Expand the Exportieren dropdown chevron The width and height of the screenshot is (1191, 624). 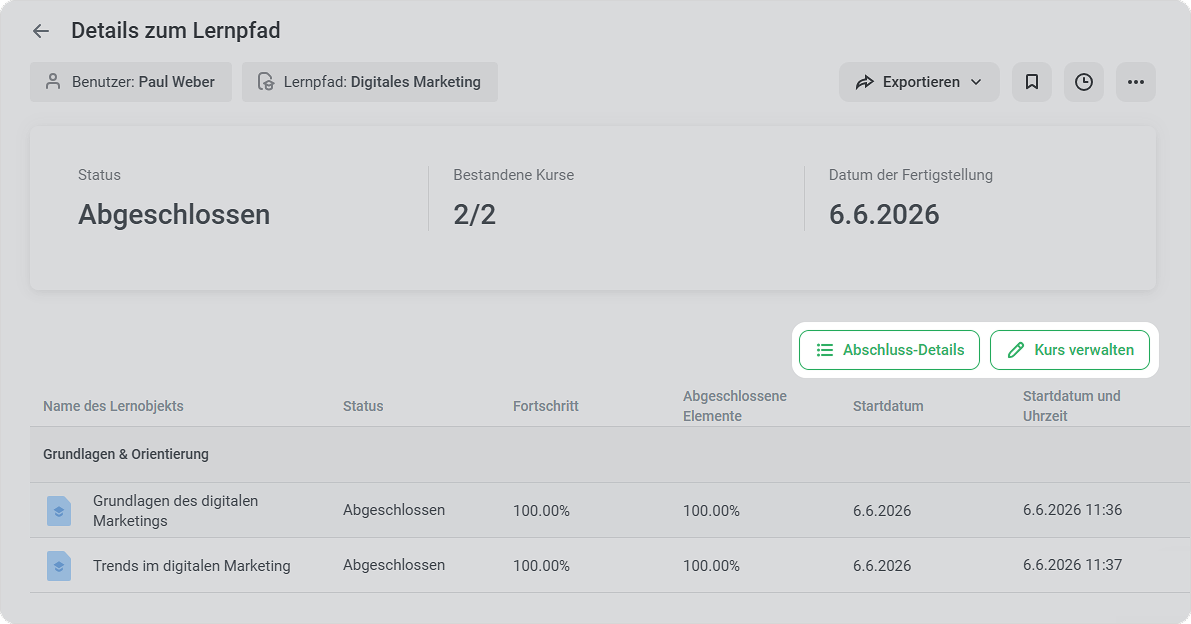tap(976, 82)
